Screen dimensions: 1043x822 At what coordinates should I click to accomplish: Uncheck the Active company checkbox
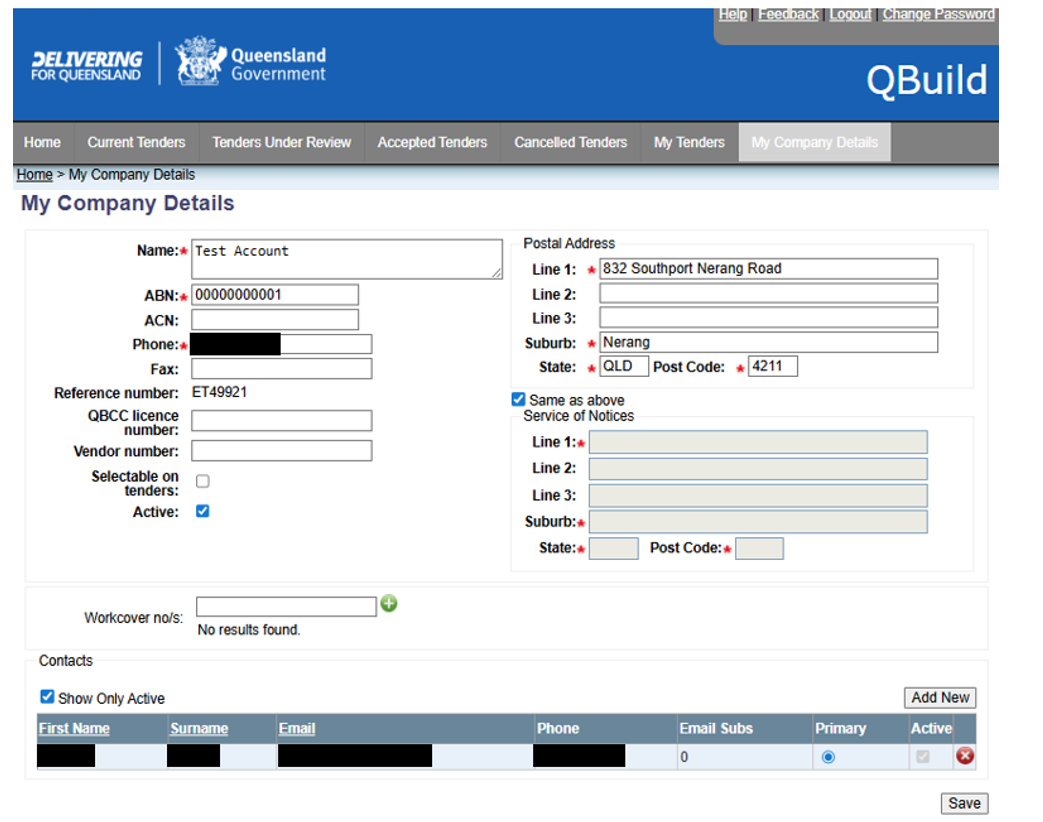[203, 511]
